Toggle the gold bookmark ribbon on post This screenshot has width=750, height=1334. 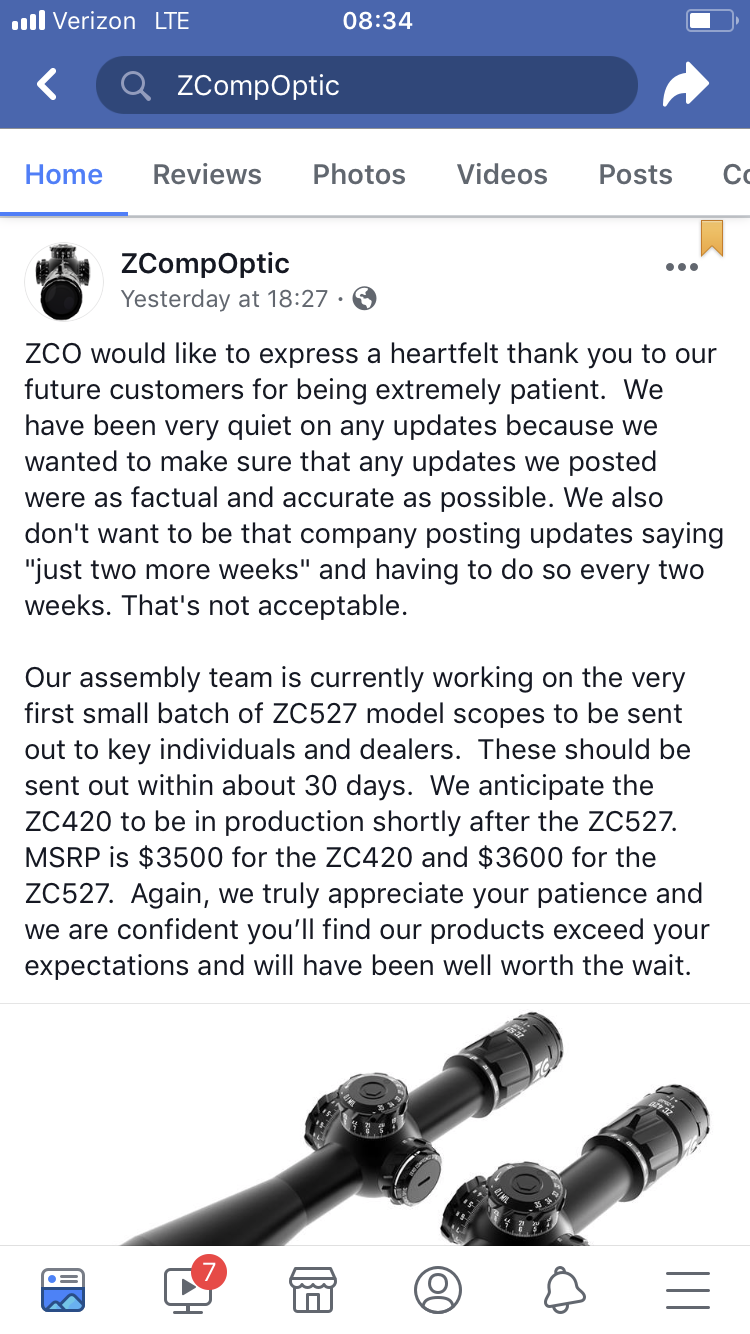click(x=711, y=237)
